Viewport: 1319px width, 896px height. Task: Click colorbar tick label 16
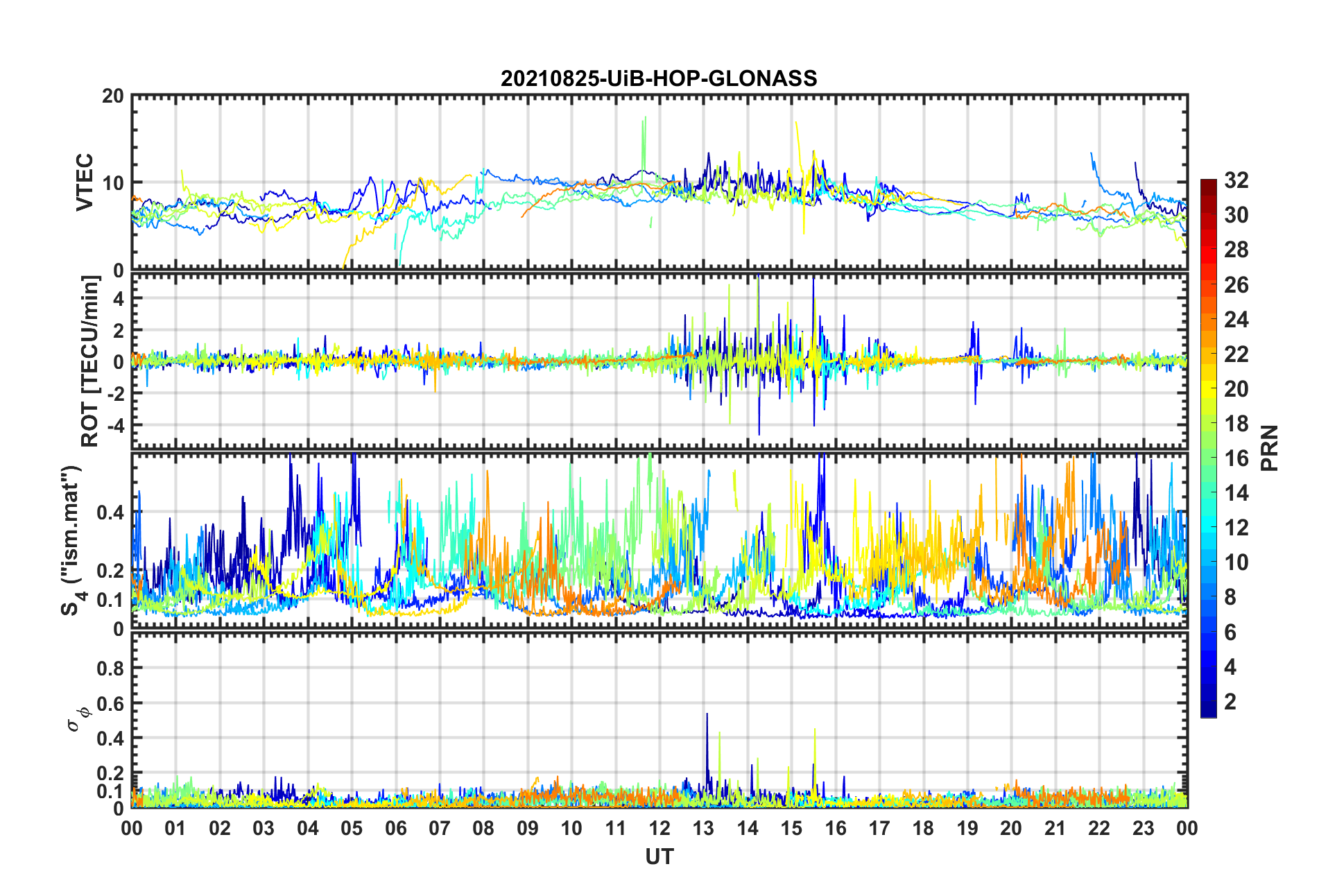(x=1236, y=458)
